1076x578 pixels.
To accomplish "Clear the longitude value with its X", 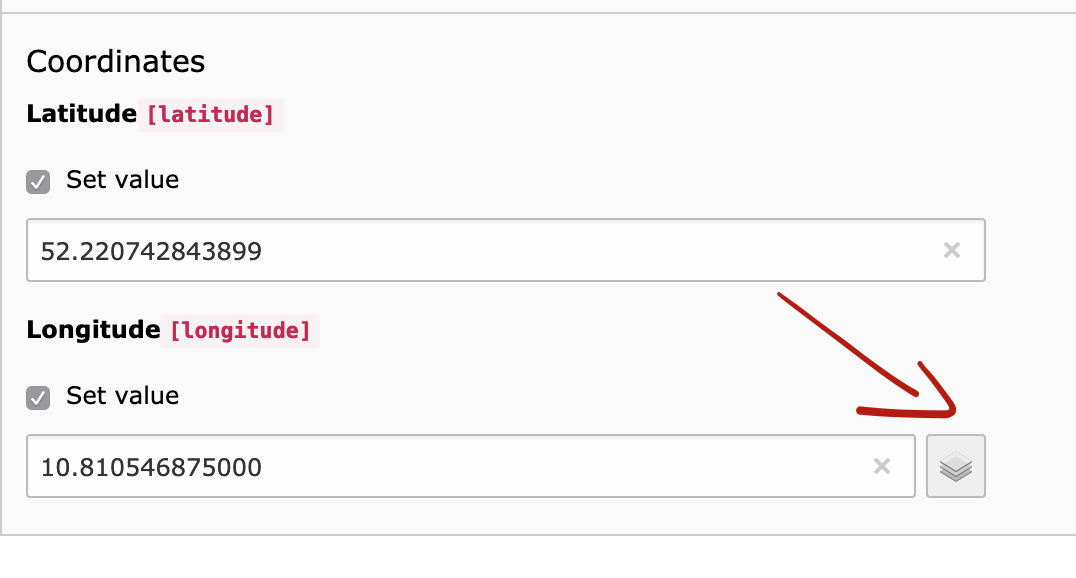I will click(x=882, y=466).
